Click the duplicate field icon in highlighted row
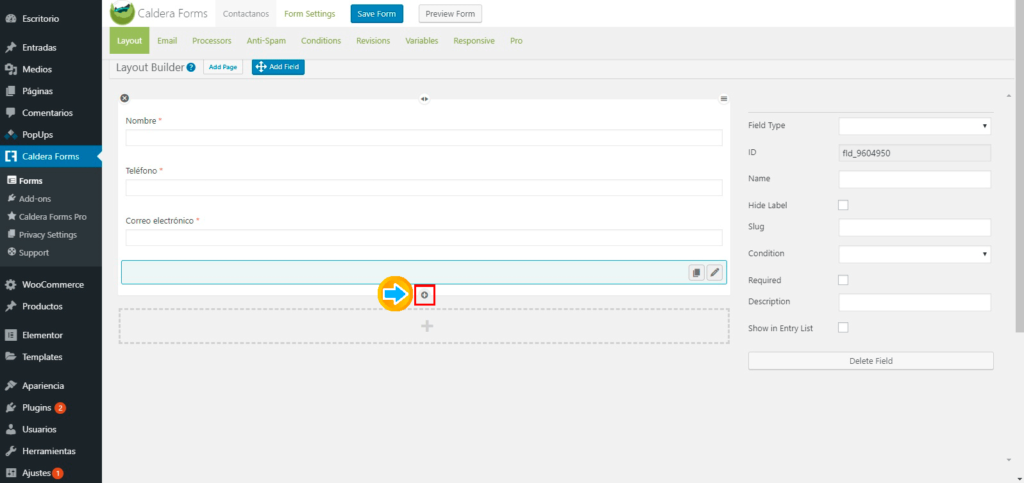The image size is (1024, 483). pos(696,272)
